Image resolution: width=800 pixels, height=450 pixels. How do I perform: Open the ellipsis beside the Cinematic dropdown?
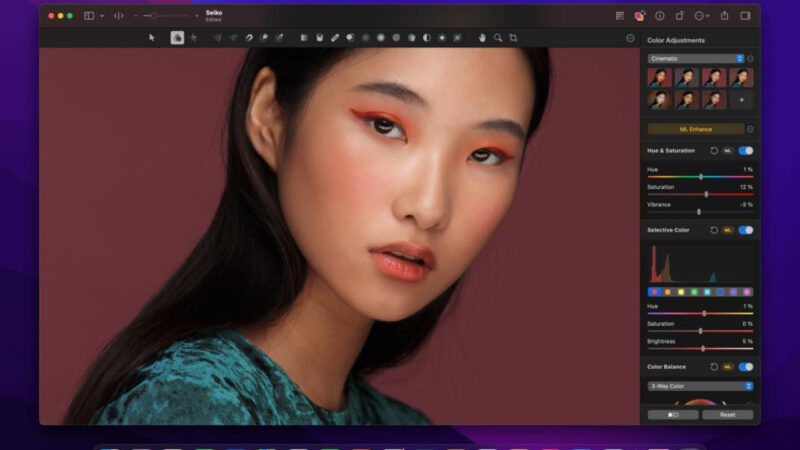[x=750, y=59]
